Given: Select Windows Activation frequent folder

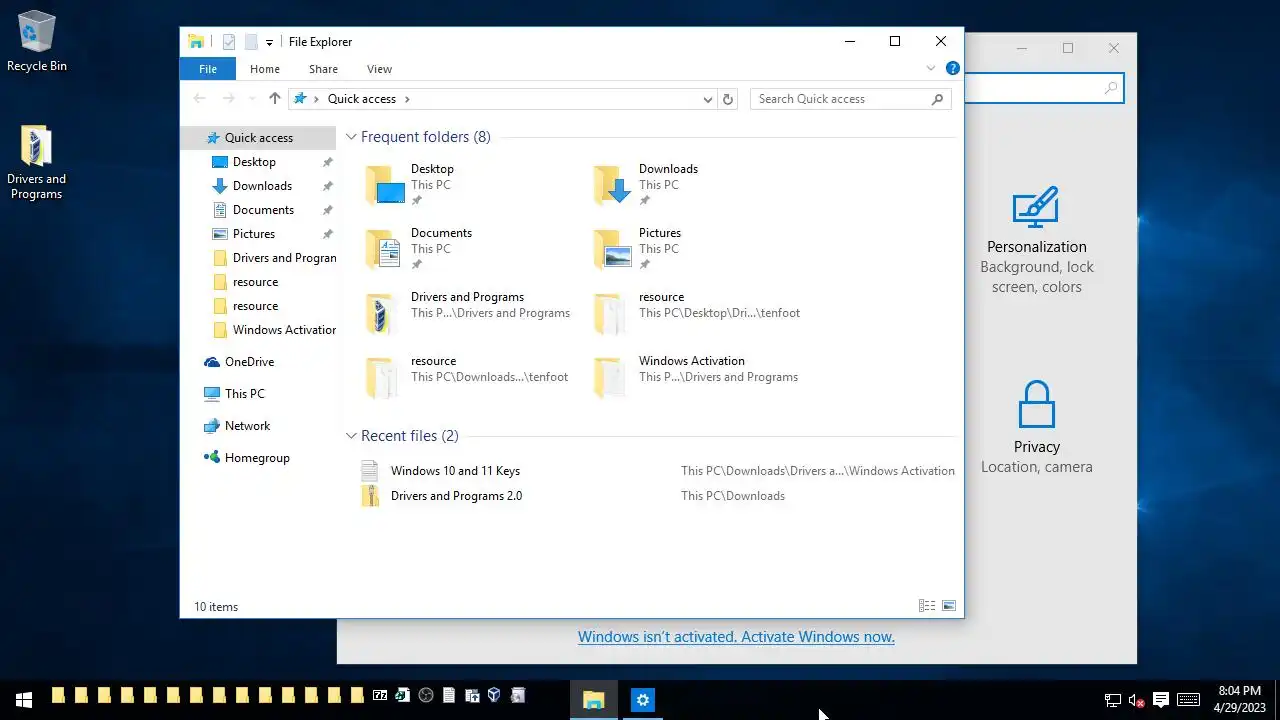Looking at the screenshot, I should [x=697, y=377].
